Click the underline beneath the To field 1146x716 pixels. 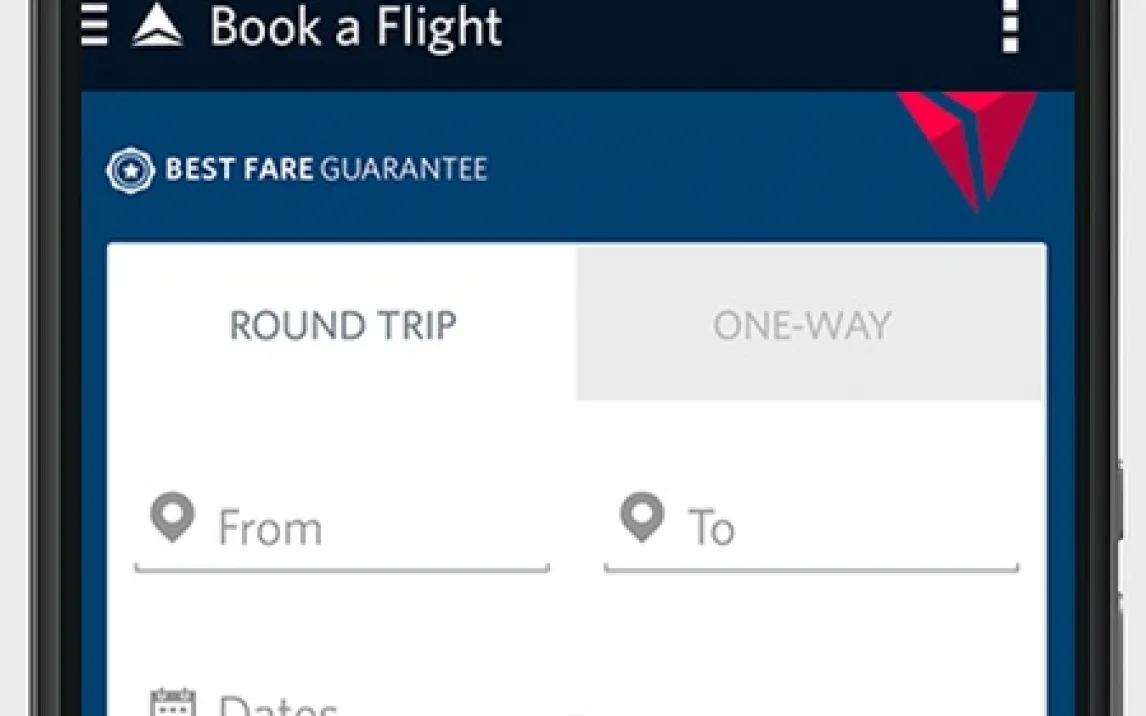coord(811,569)
